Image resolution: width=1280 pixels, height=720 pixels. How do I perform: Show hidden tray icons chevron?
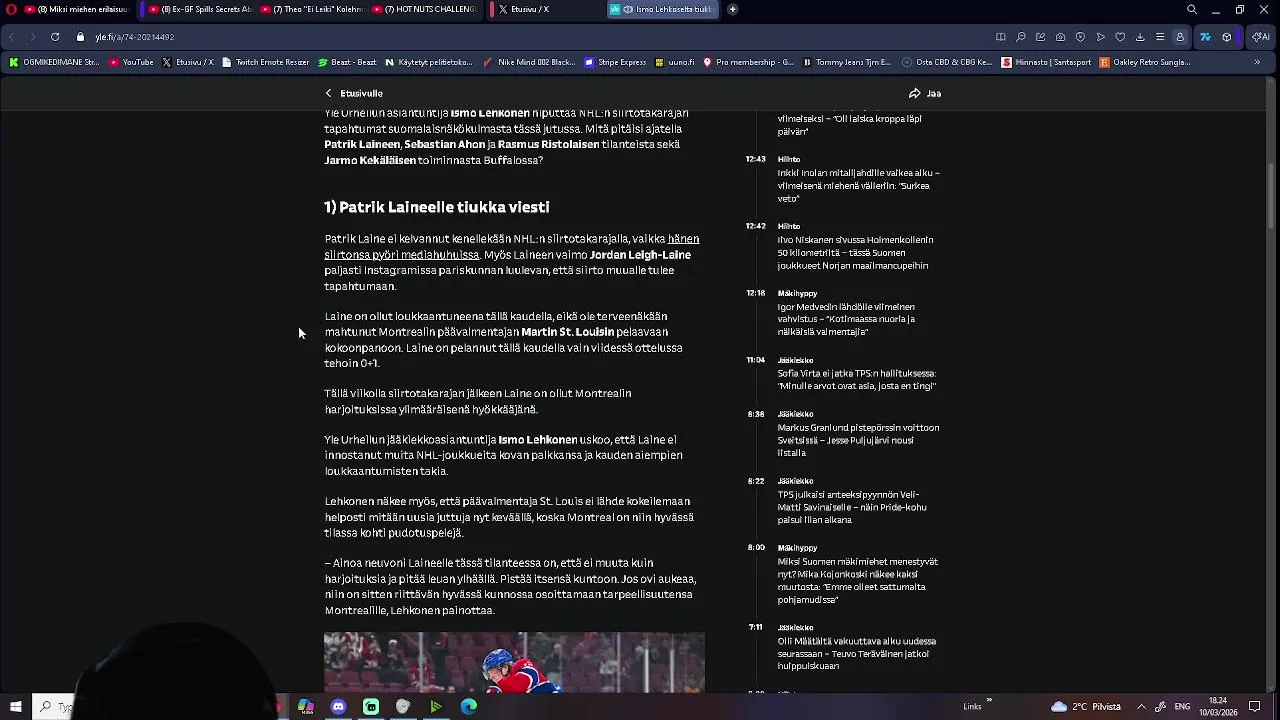point(1141,707)
